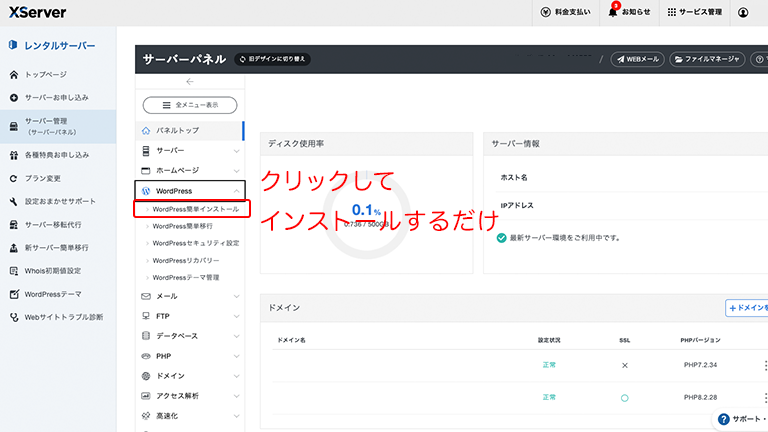Open 新サーバー簡単移行
This screenshot has height=432, width=768.
(x=57, y=248)
